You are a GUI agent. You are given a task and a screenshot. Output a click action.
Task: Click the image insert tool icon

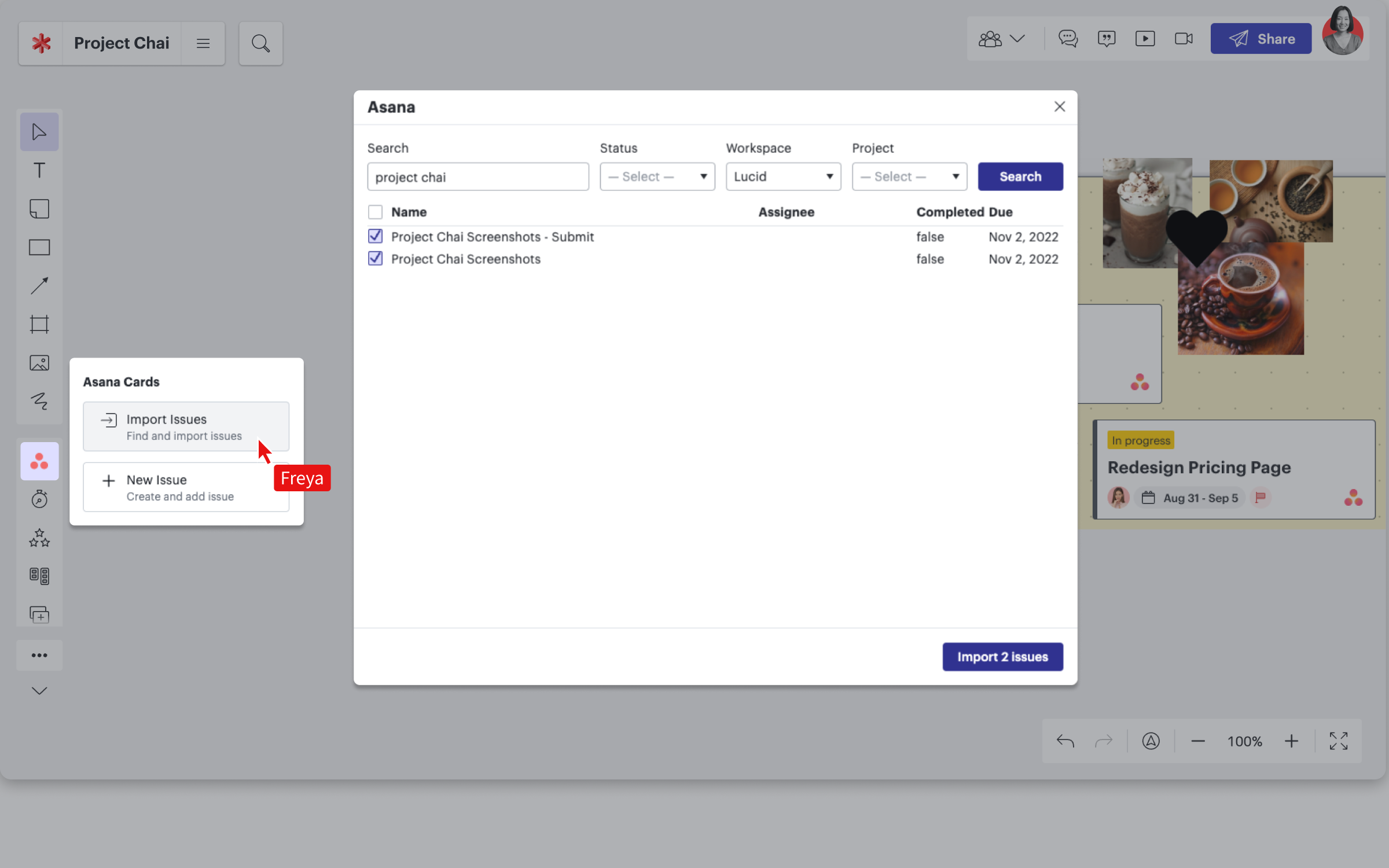coord(40,362)
